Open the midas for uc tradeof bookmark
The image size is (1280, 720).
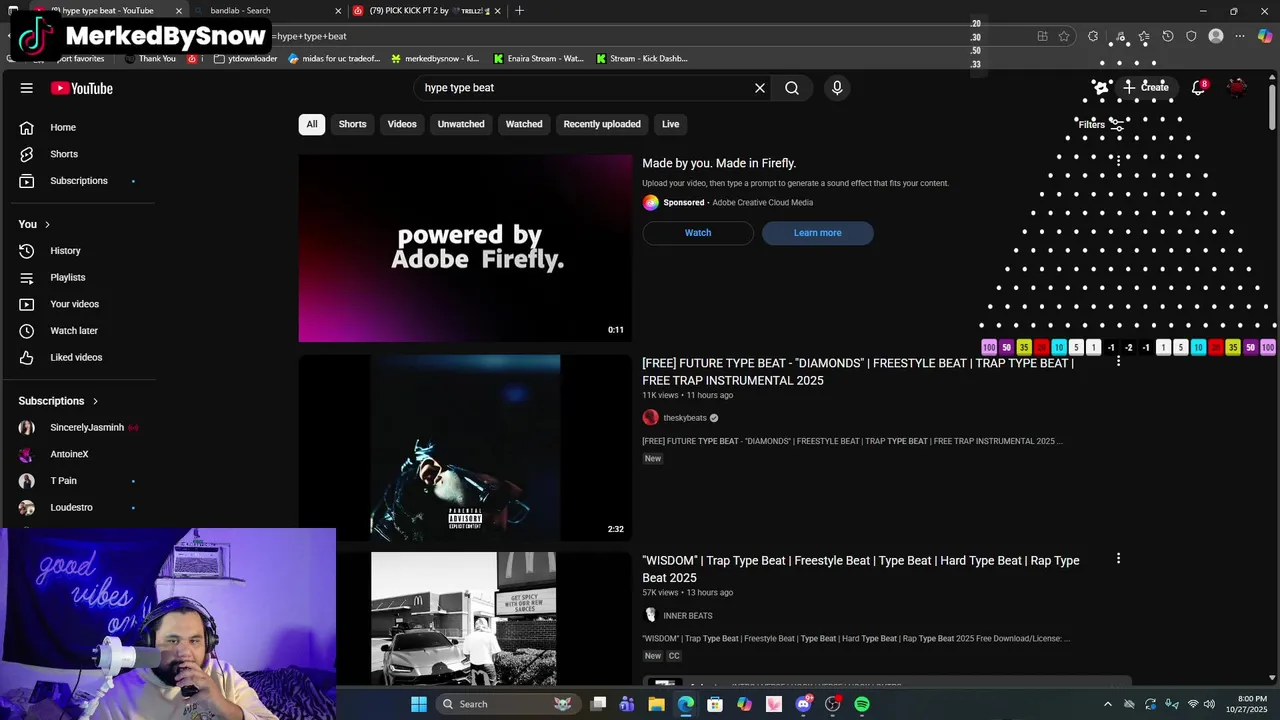click(334, 58)
